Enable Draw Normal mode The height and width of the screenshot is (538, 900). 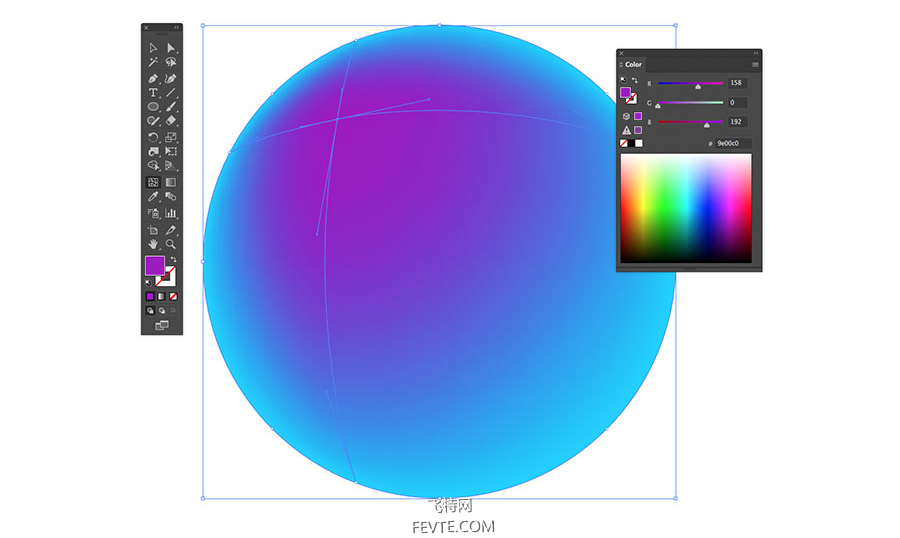[x=150, y=311]
